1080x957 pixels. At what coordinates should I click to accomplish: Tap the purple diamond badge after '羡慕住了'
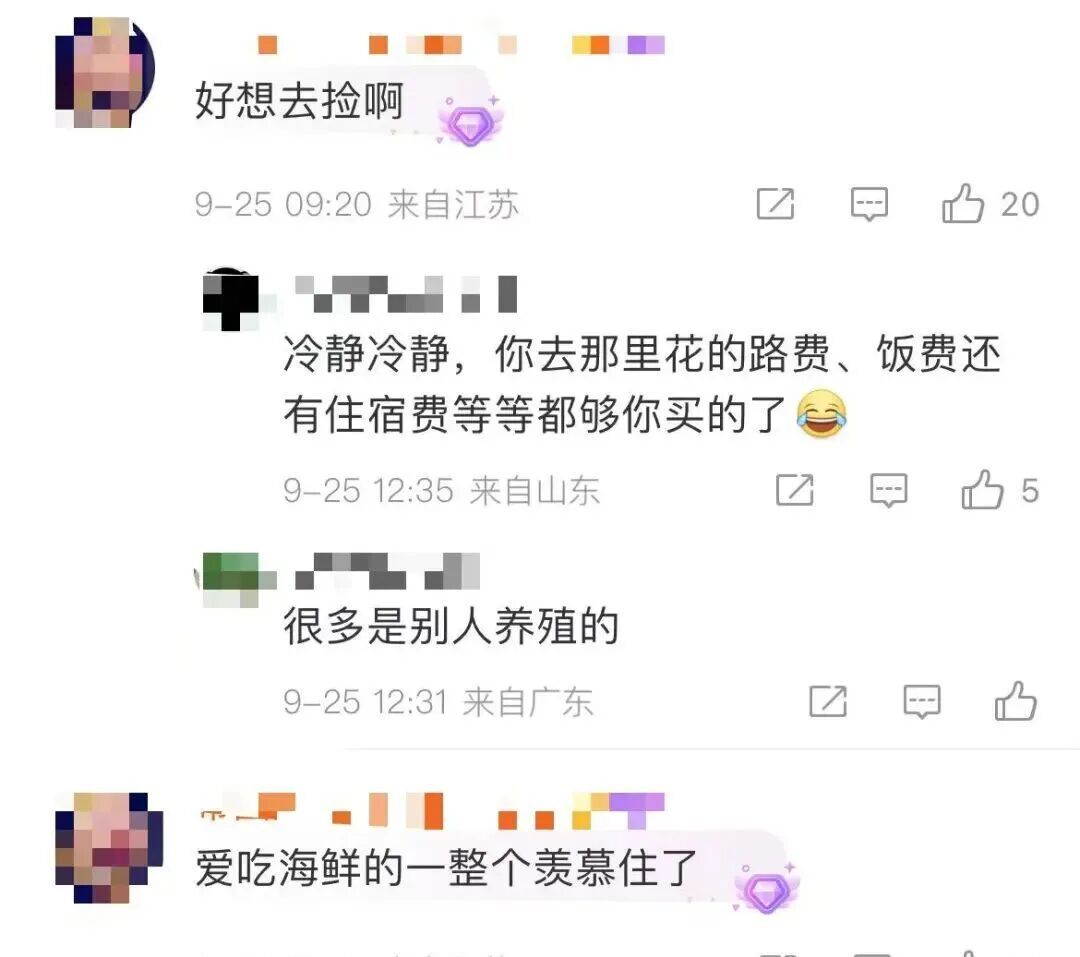tap(766, 889)
